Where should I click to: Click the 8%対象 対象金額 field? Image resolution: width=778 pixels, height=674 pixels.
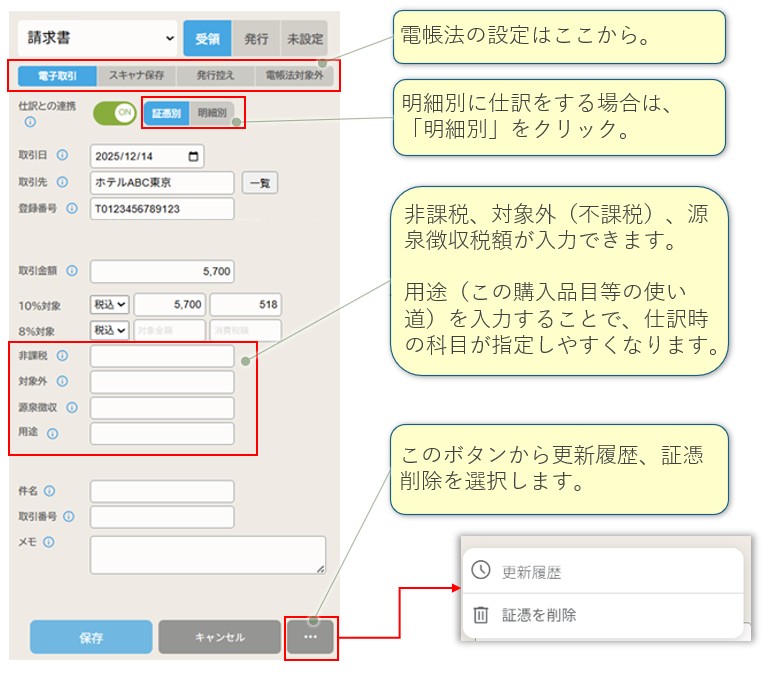coord(169,330)
